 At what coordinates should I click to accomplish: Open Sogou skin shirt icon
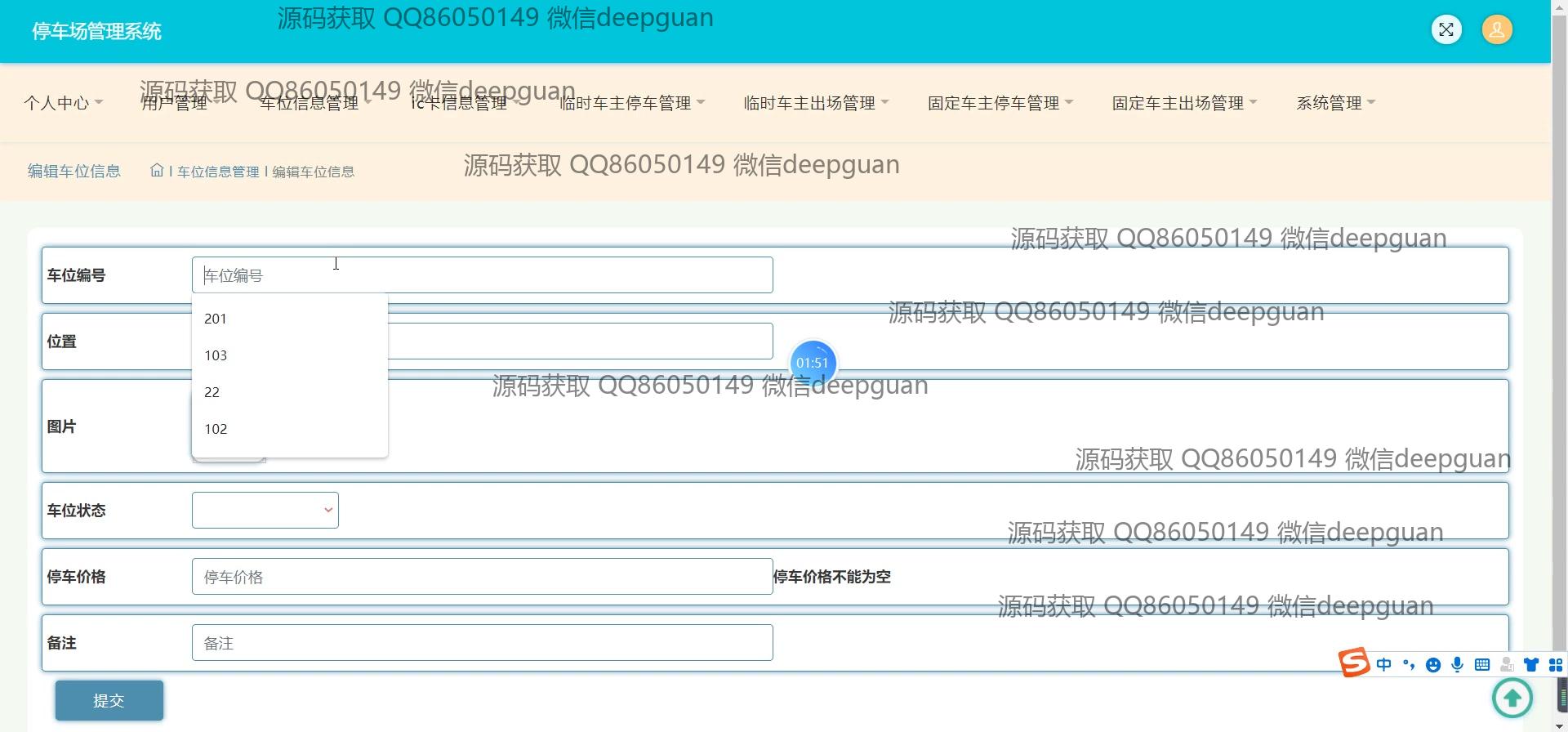click(x=1531, y=665)
